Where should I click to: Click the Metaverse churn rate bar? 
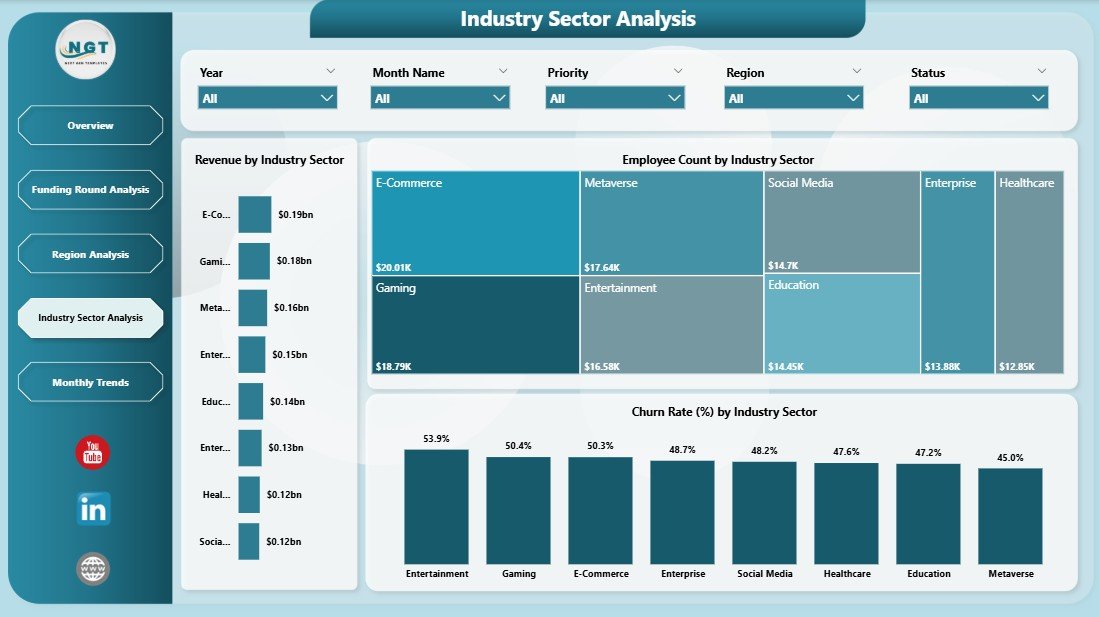click(x=1010, y=510)
